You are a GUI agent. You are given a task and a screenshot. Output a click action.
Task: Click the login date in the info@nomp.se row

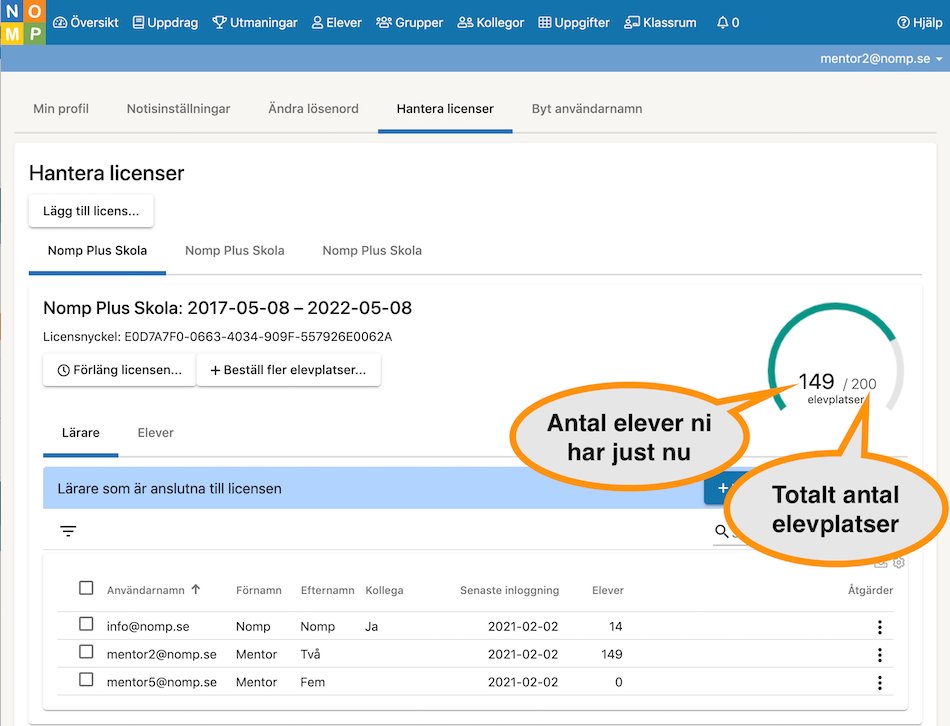coord(523,627)
